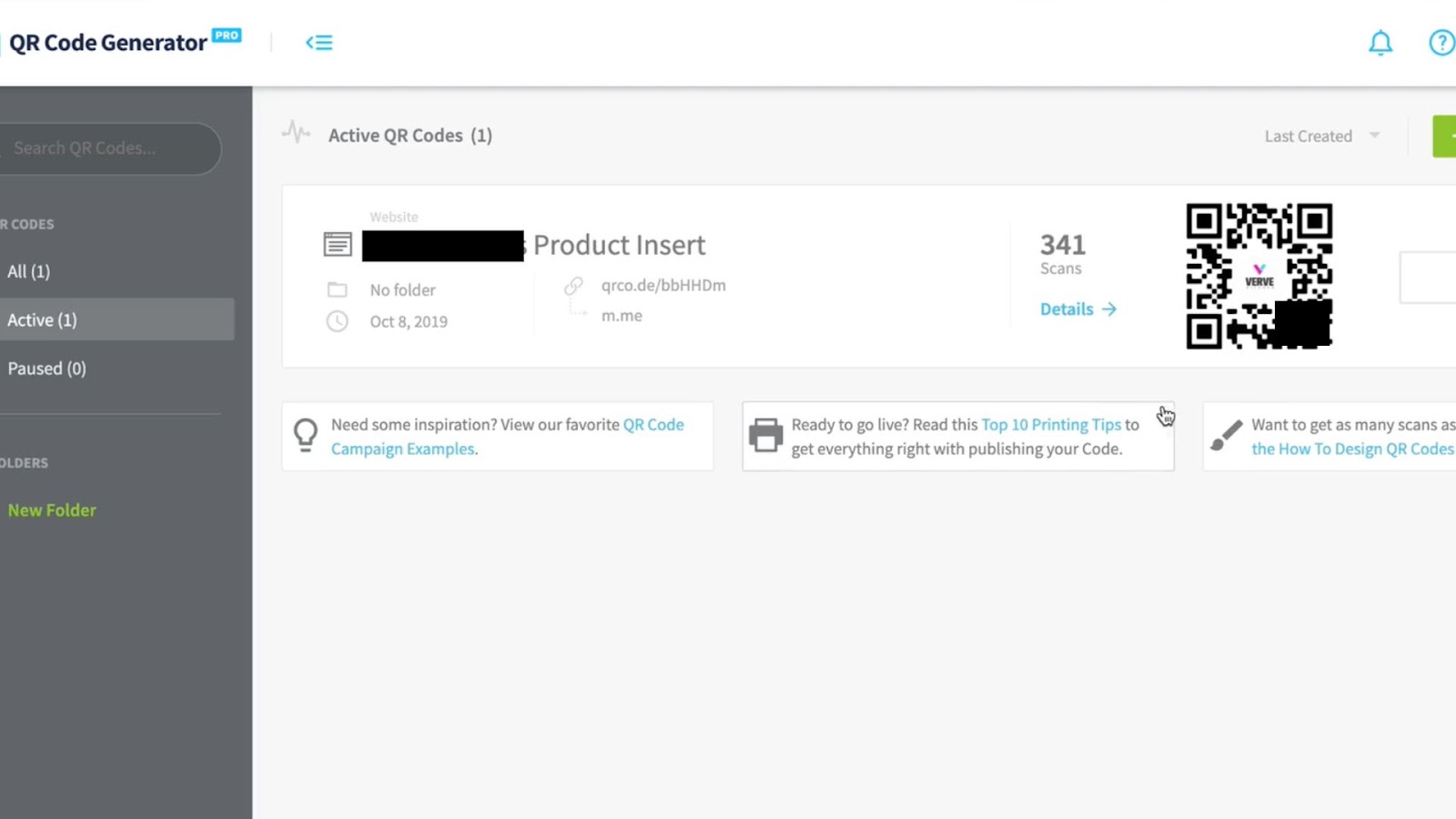The width and height of the screenshot is (1456, 819).
Task: Click the lightbulb inspiration icon
Action: pyautogui.click(x=306, y=435)
